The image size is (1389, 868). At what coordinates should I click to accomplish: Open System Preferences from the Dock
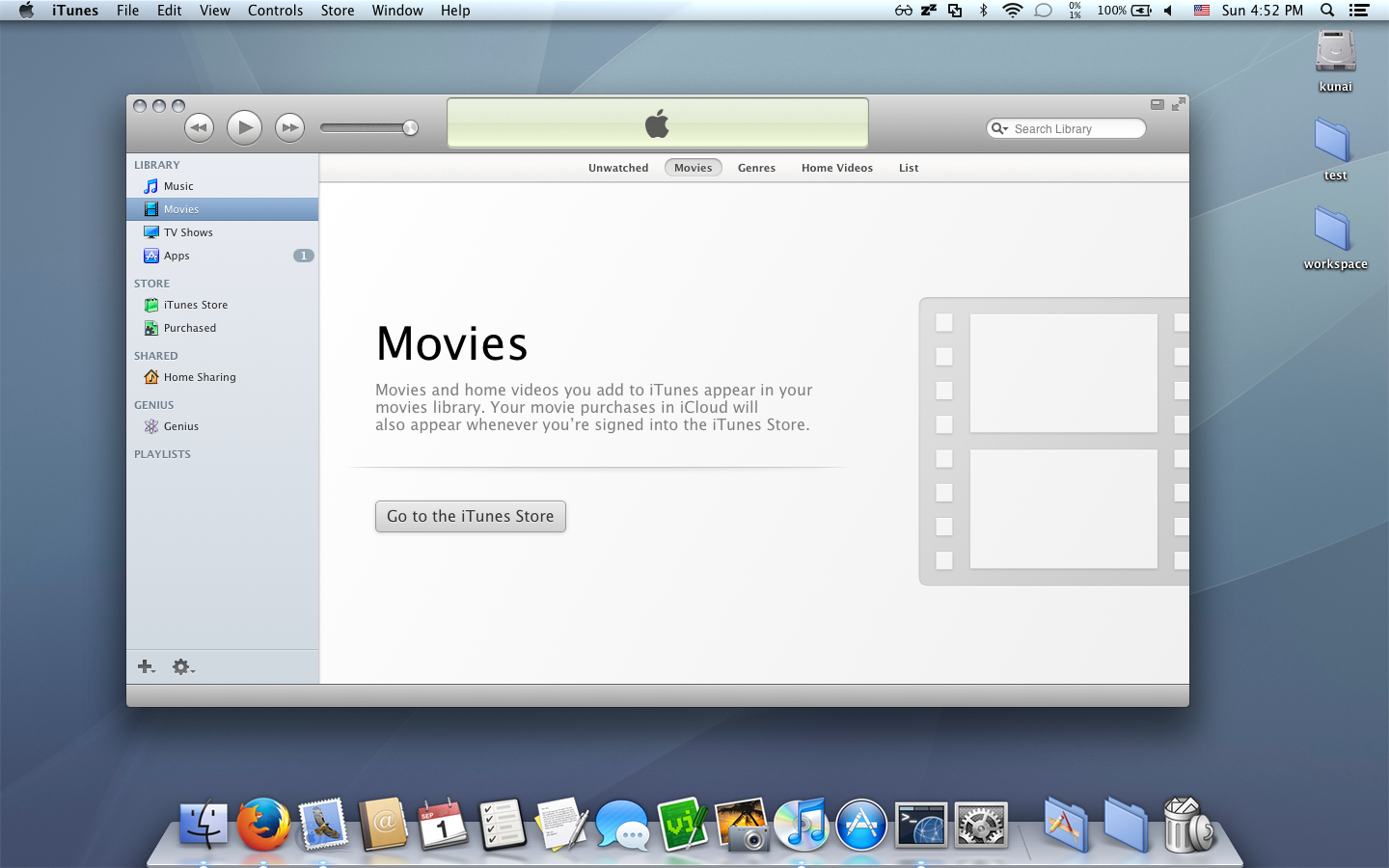click(x=981, y=826)
